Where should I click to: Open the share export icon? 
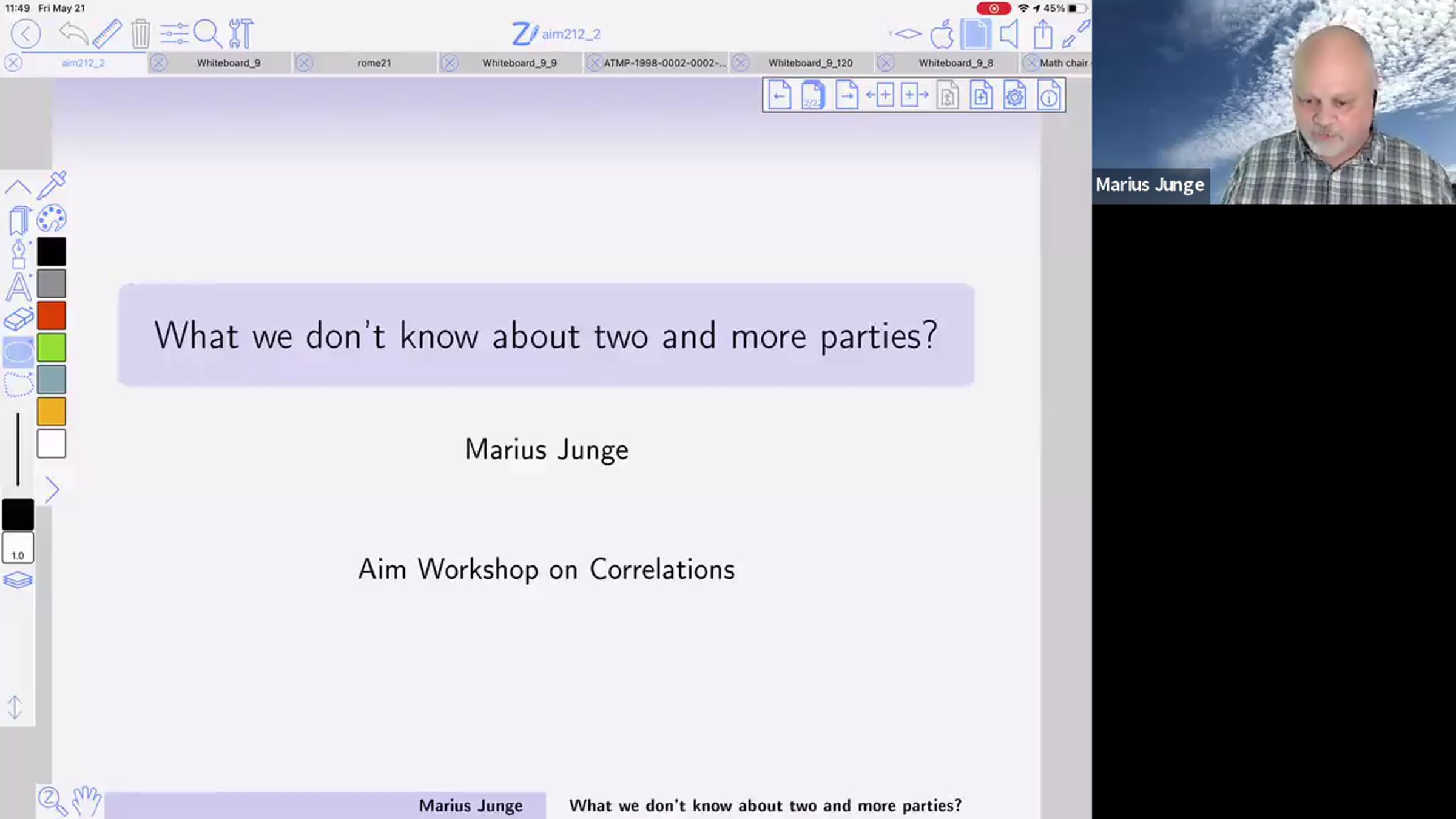click(1042, 34)
